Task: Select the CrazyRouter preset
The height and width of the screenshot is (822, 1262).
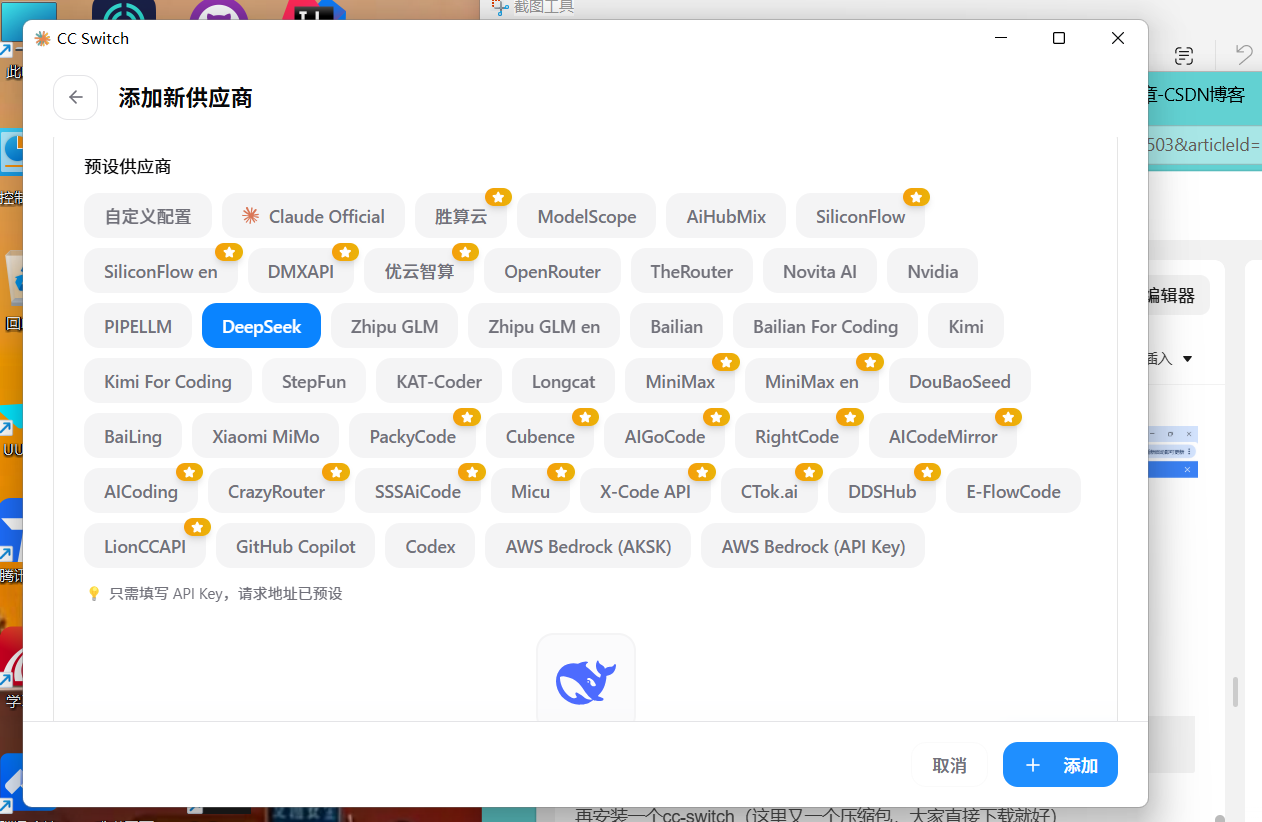Action: 276,491
